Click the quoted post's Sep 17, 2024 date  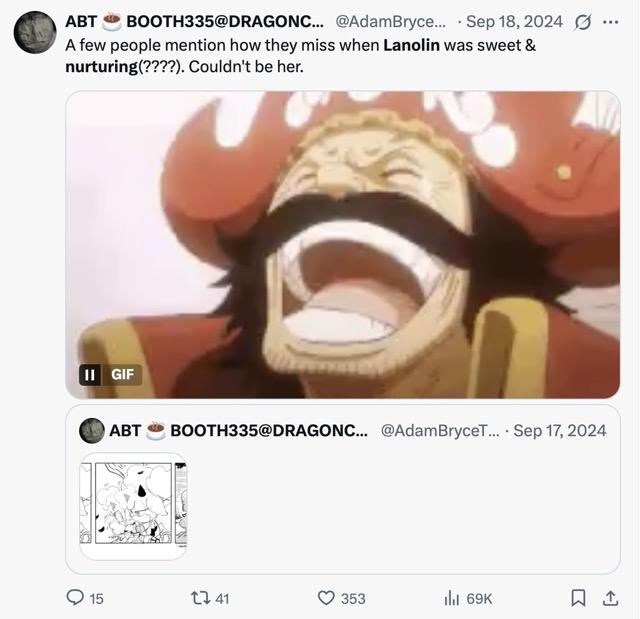point(559,430)
